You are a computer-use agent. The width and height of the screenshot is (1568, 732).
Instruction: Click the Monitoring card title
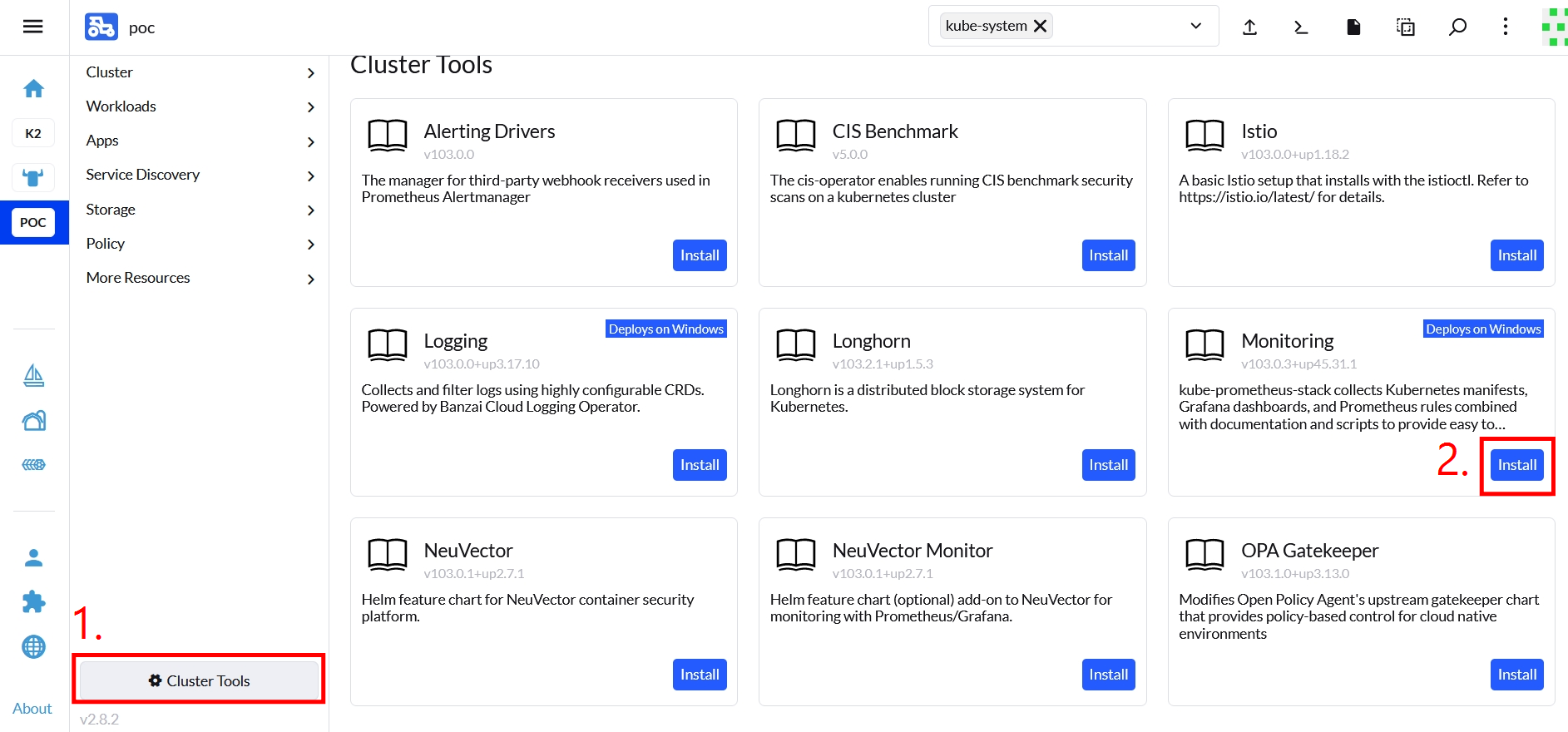pos(1288,341)
